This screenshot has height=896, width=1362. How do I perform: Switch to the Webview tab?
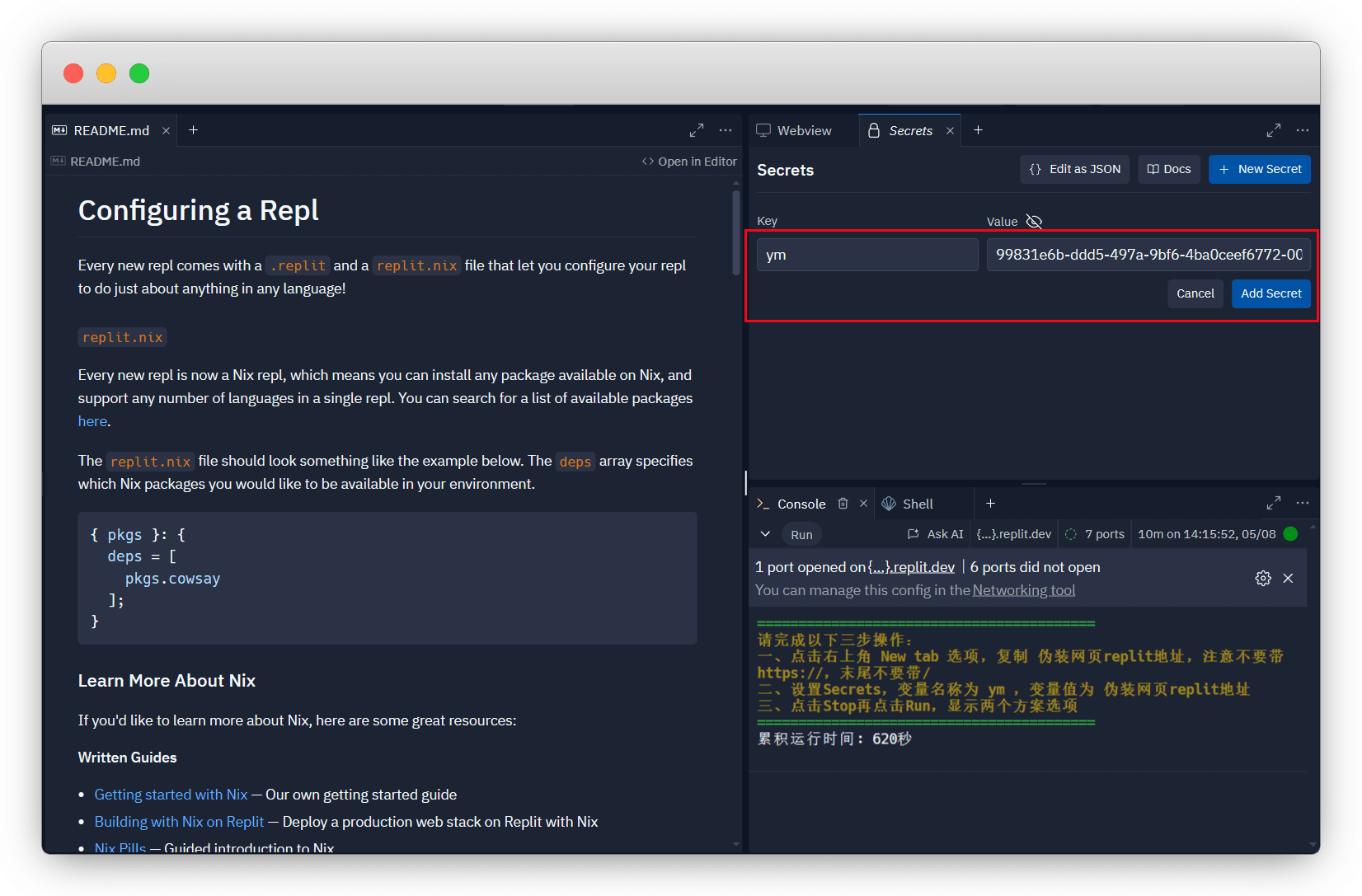click(x=795, y=130)
